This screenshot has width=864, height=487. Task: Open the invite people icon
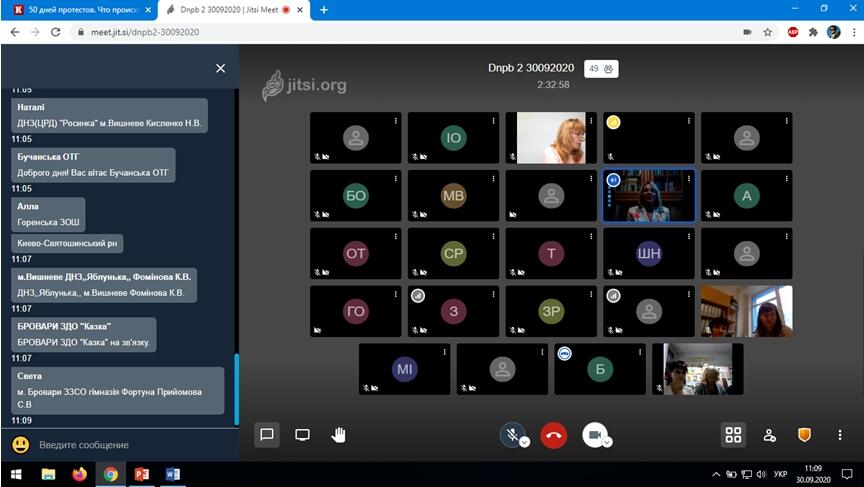(x=769, y=435)
